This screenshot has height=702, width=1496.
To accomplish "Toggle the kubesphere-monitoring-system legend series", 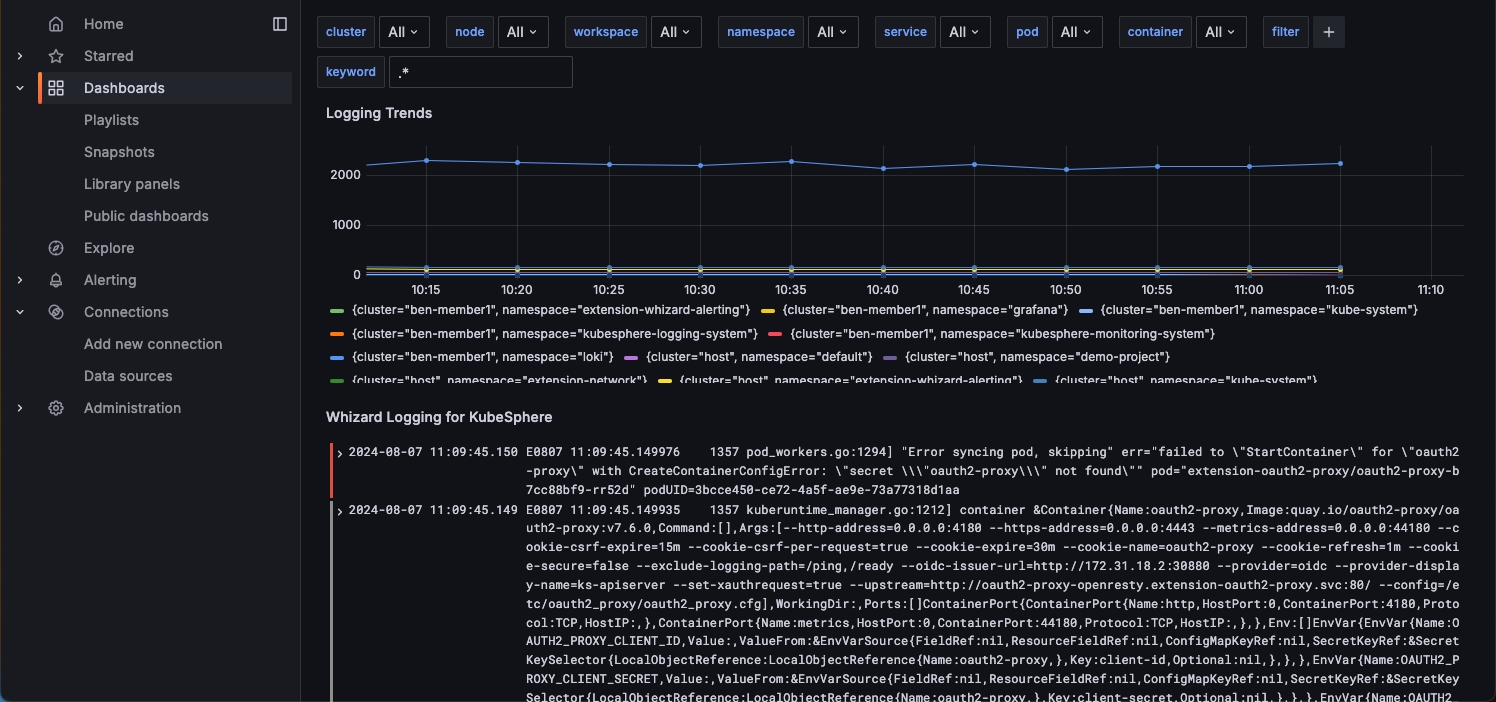I will coord(1001,333).
